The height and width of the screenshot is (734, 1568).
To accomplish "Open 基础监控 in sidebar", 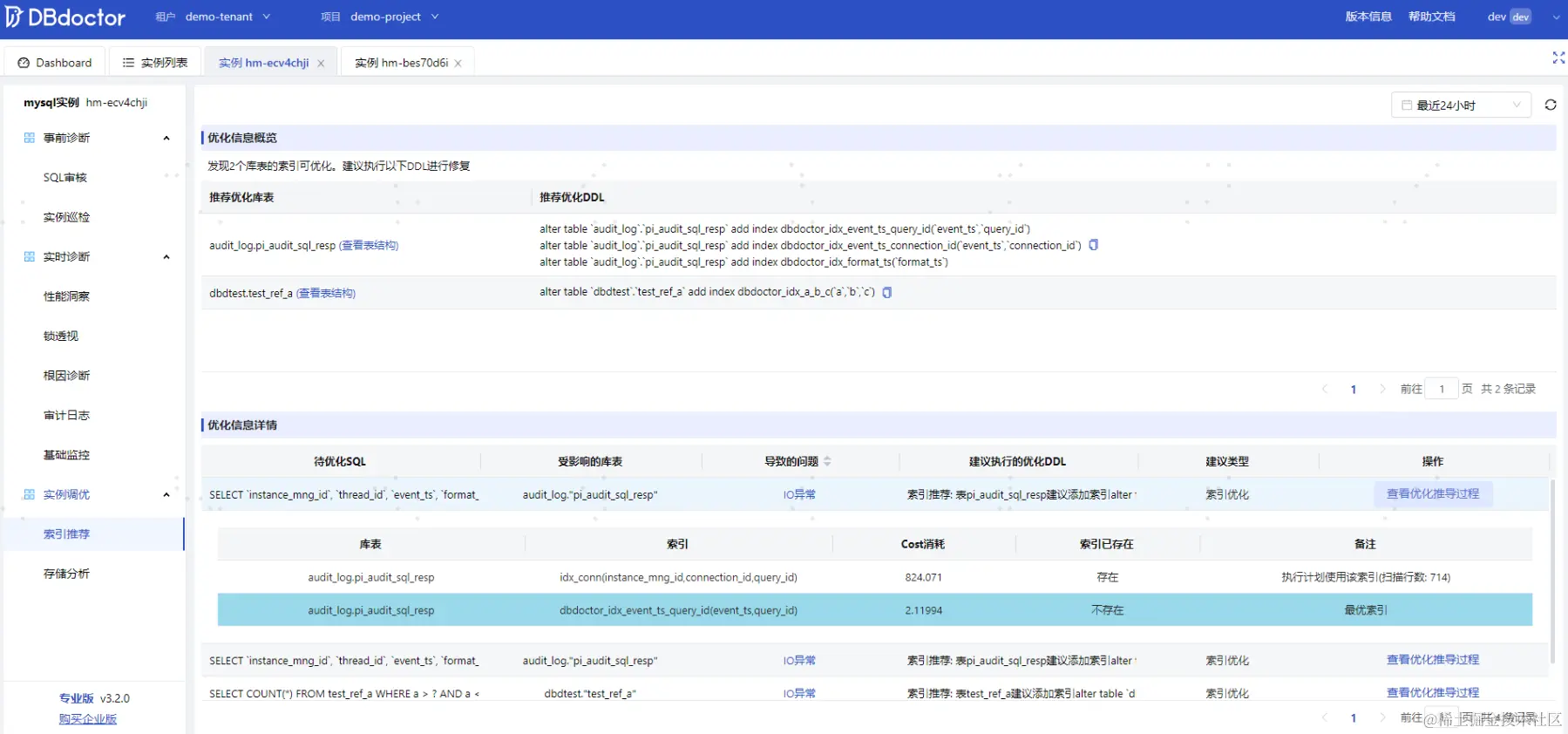I will point(66,455).
